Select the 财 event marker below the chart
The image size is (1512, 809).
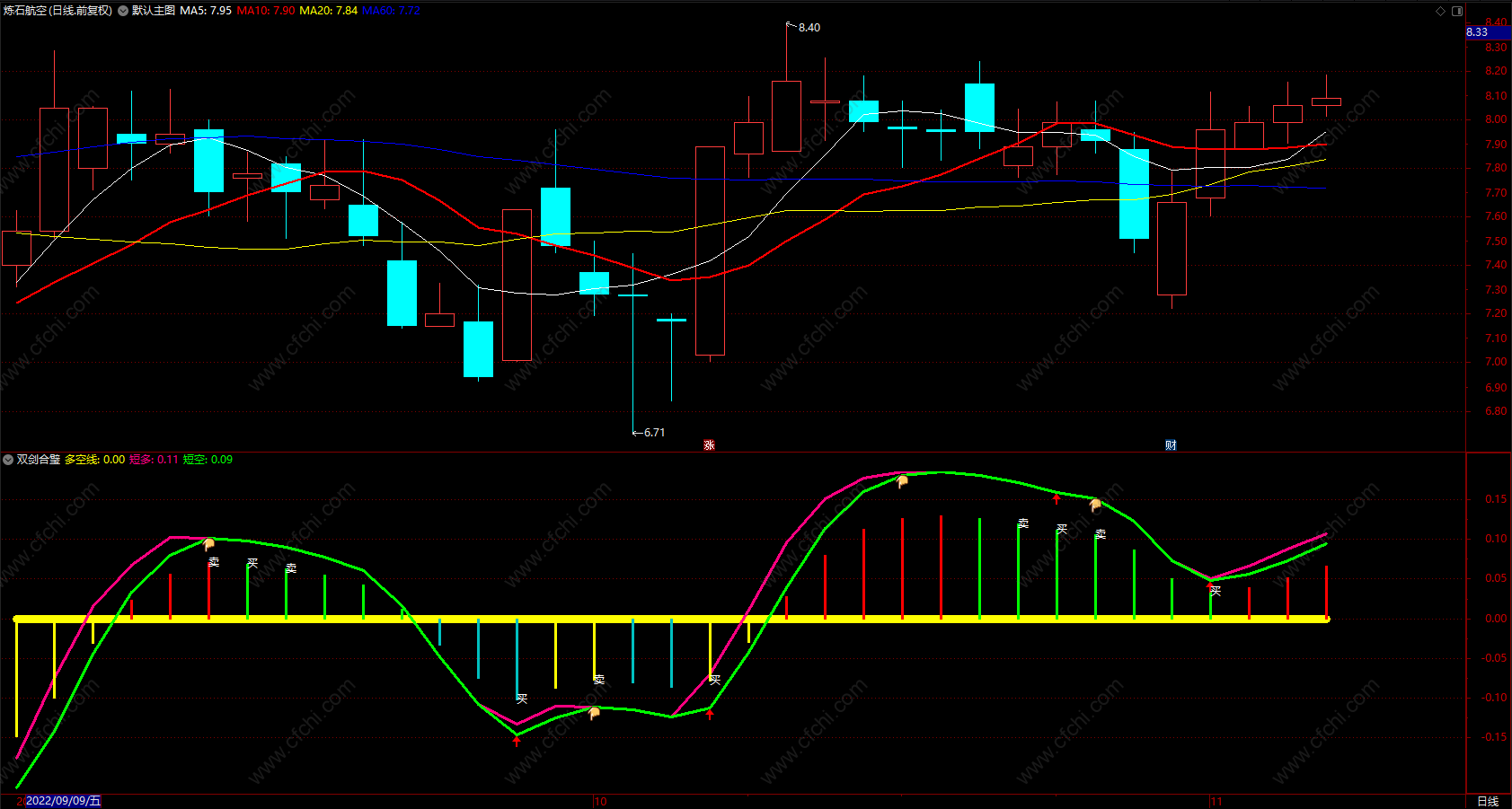click(x=1171, y=445)
